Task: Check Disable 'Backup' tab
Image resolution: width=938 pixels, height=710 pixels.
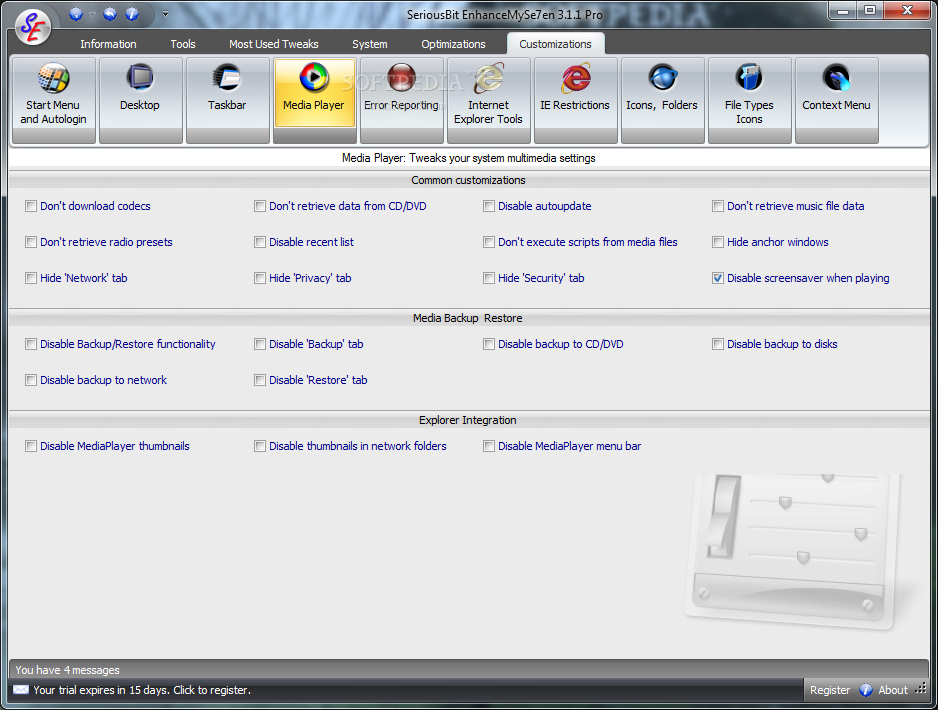Action: (x=260, y=344)
